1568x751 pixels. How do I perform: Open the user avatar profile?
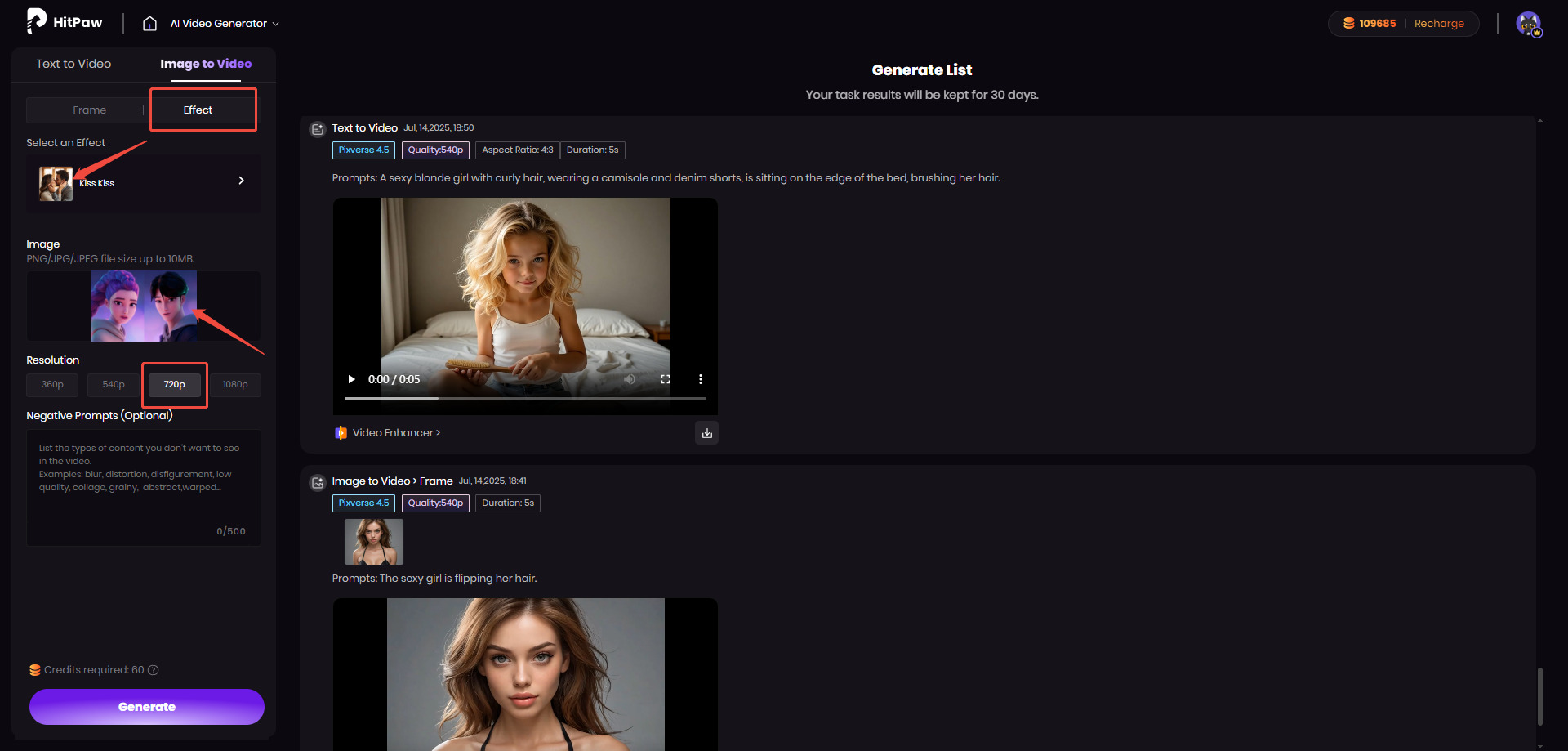coord(1528,24)
